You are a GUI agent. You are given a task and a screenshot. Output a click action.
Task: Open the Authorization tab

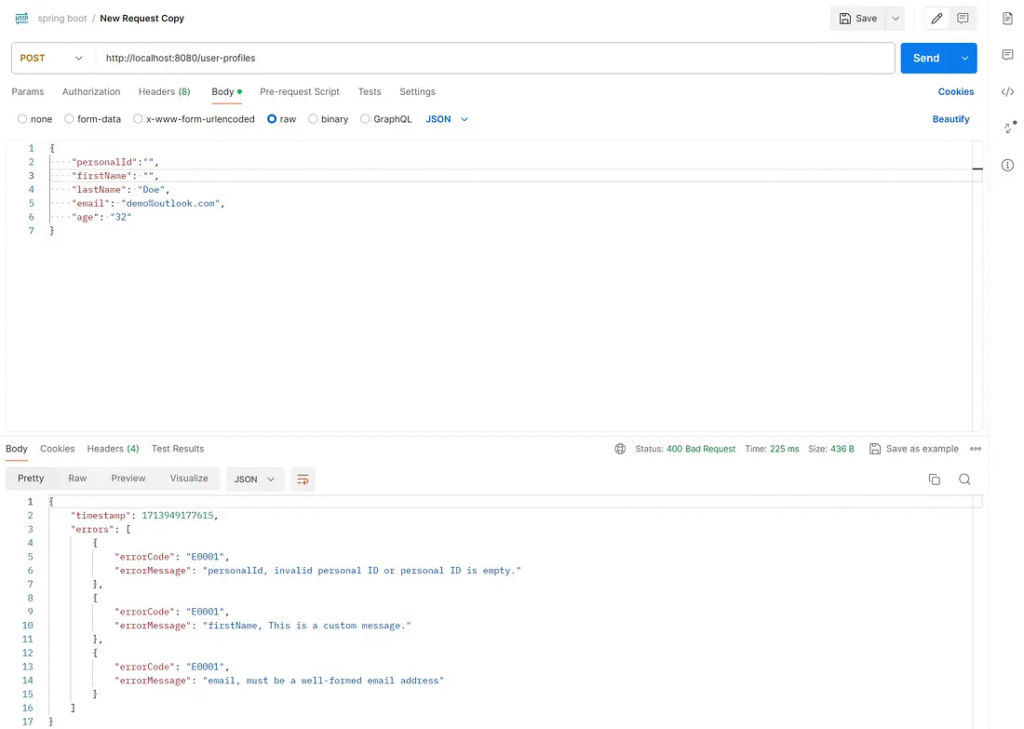[91, 91]
